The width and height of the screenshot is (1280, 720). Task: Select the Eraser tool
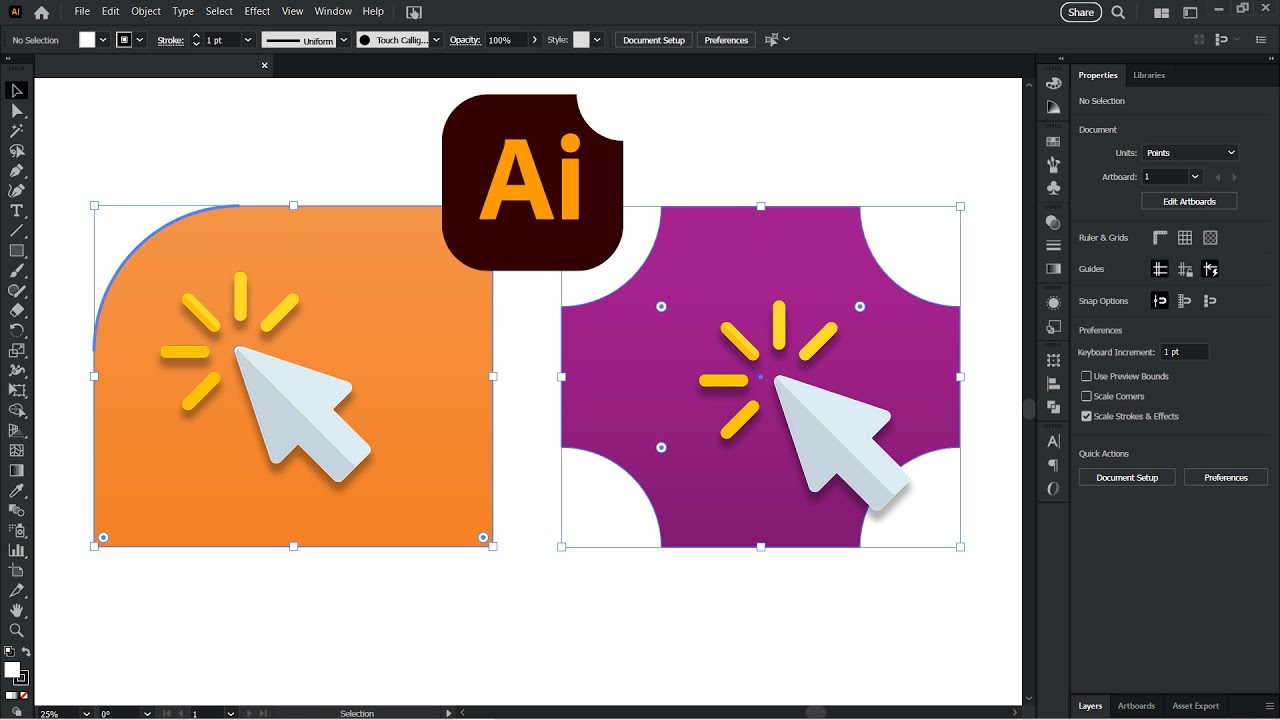pos(17,311)
